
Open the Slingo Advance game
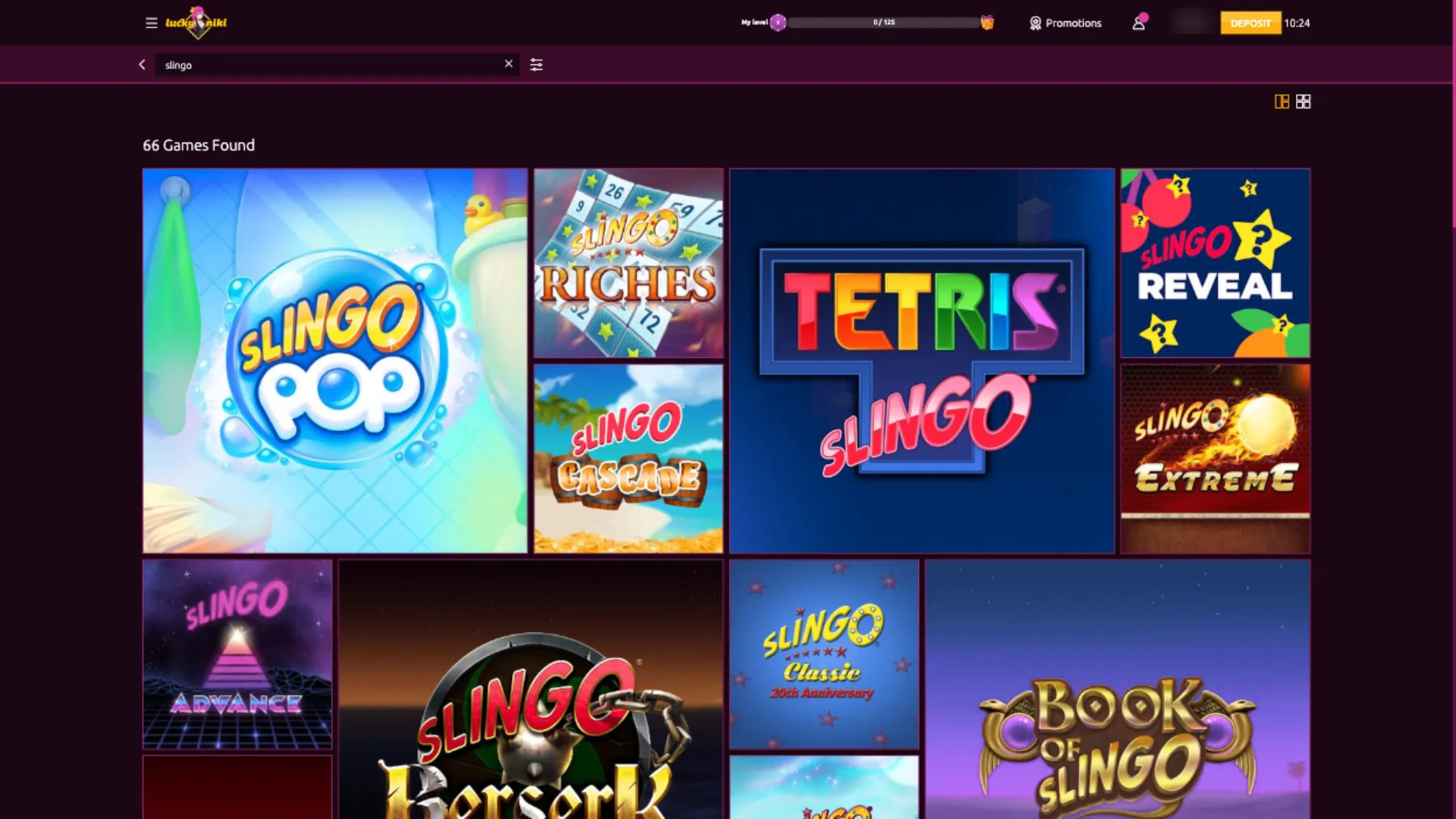coord(237,654)
